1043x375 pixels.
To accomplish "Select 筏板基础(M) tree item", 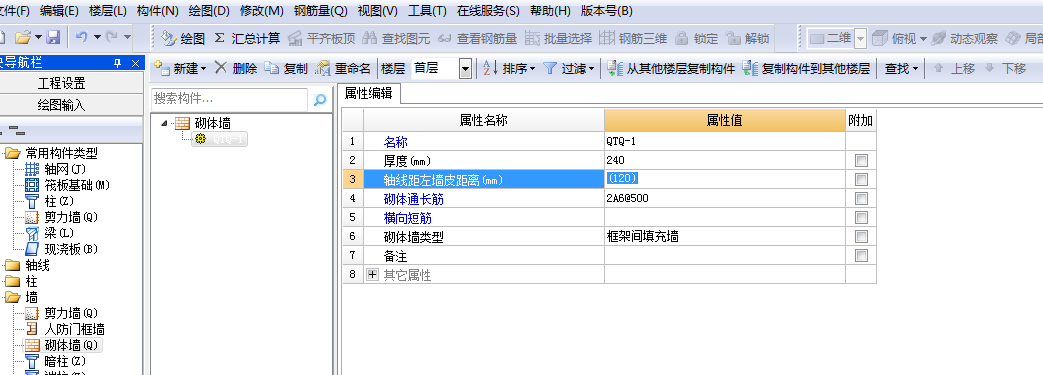I will point(67,185).
